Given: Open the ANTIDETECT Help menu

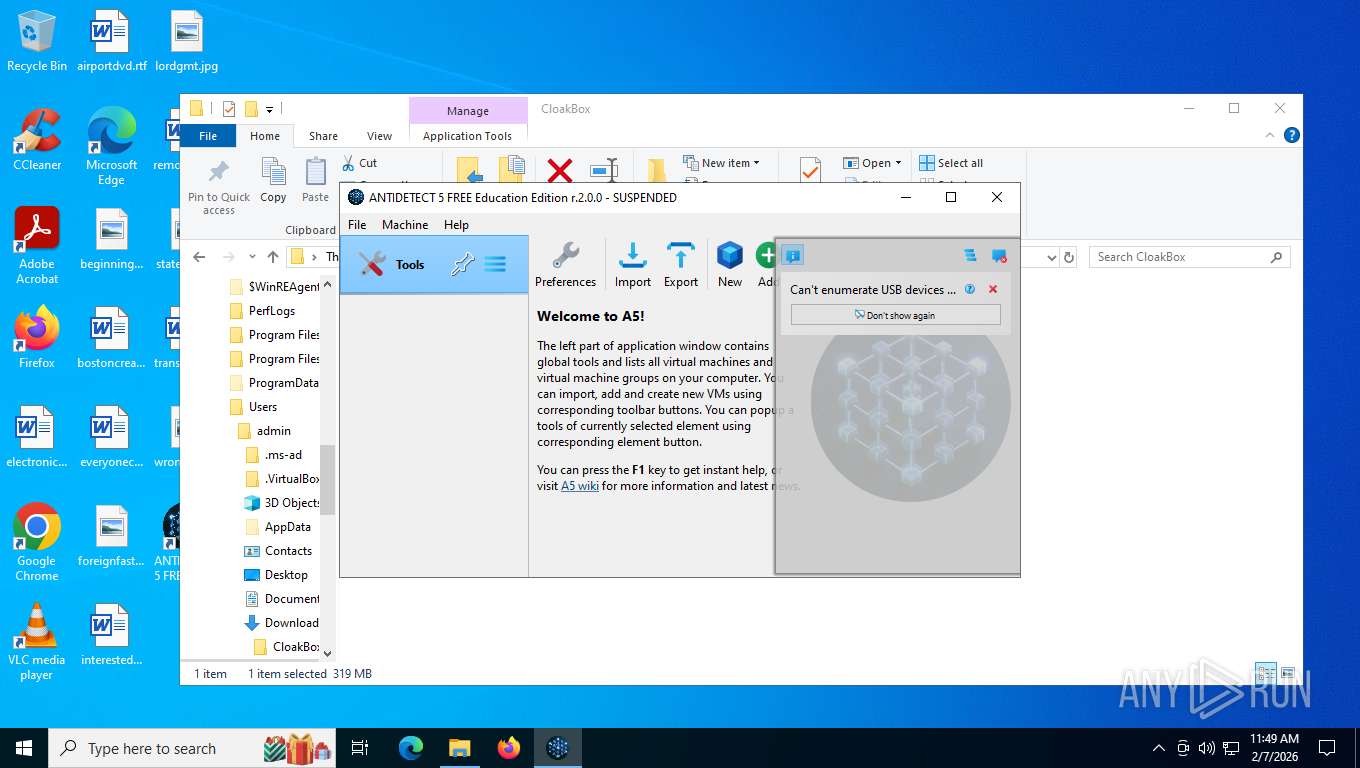Looking at the screenshot, I should tap(456, 225).
